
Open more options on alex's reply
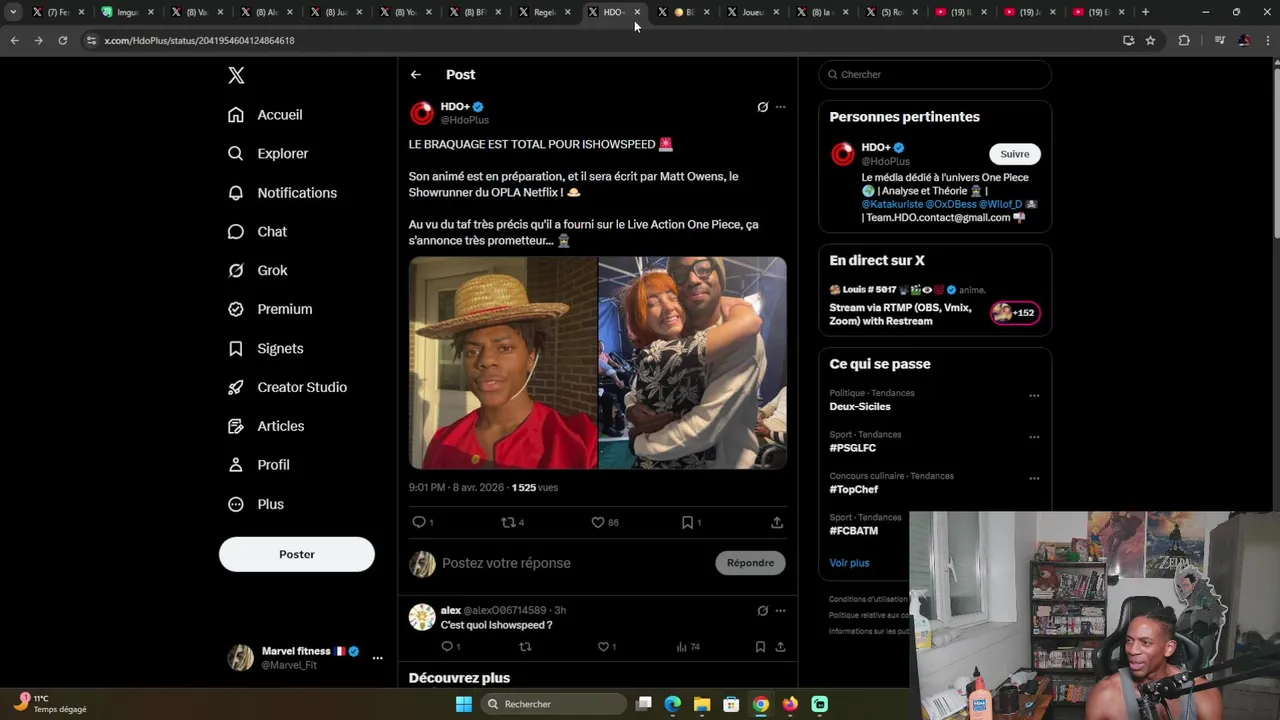[x=781, y=611]
